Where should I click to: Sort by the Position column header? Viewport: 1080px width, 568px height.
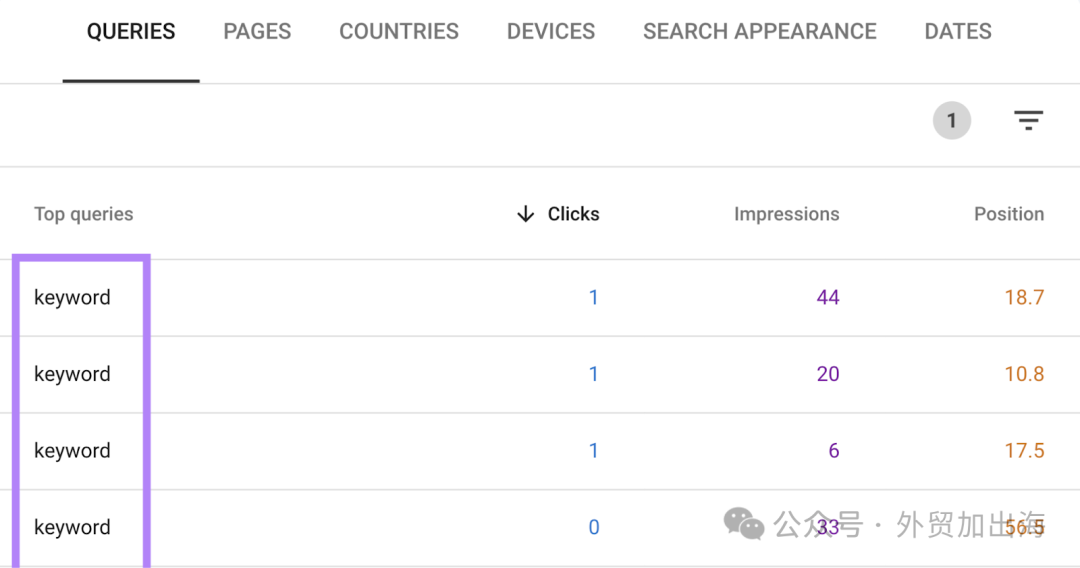click(x=1009, y=214)
